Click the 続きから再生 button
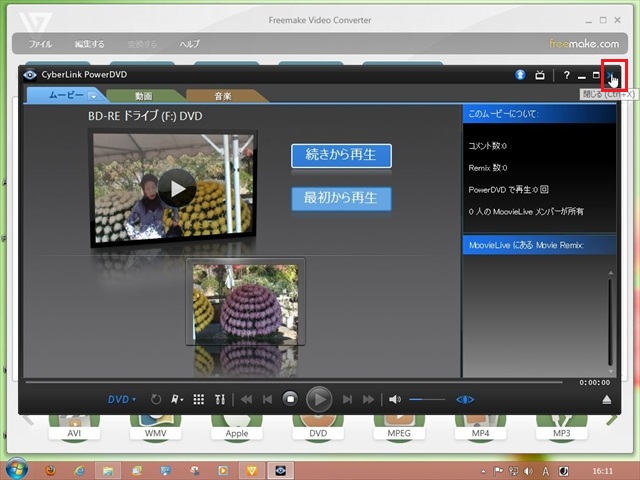This screenshot has width=640, height=480. [x=341, y=156]
